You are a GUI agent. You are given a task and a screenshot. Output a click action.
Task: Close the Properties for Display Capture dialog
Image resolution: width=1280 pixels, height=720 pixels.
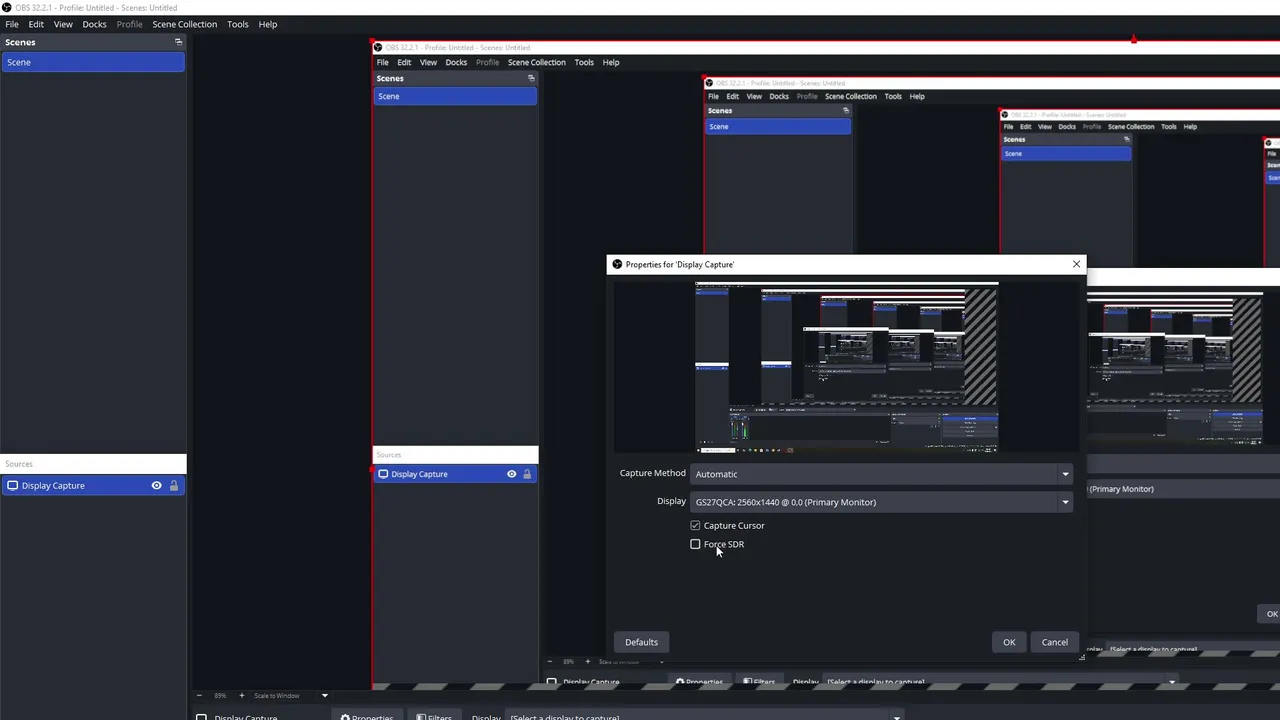1076,264
